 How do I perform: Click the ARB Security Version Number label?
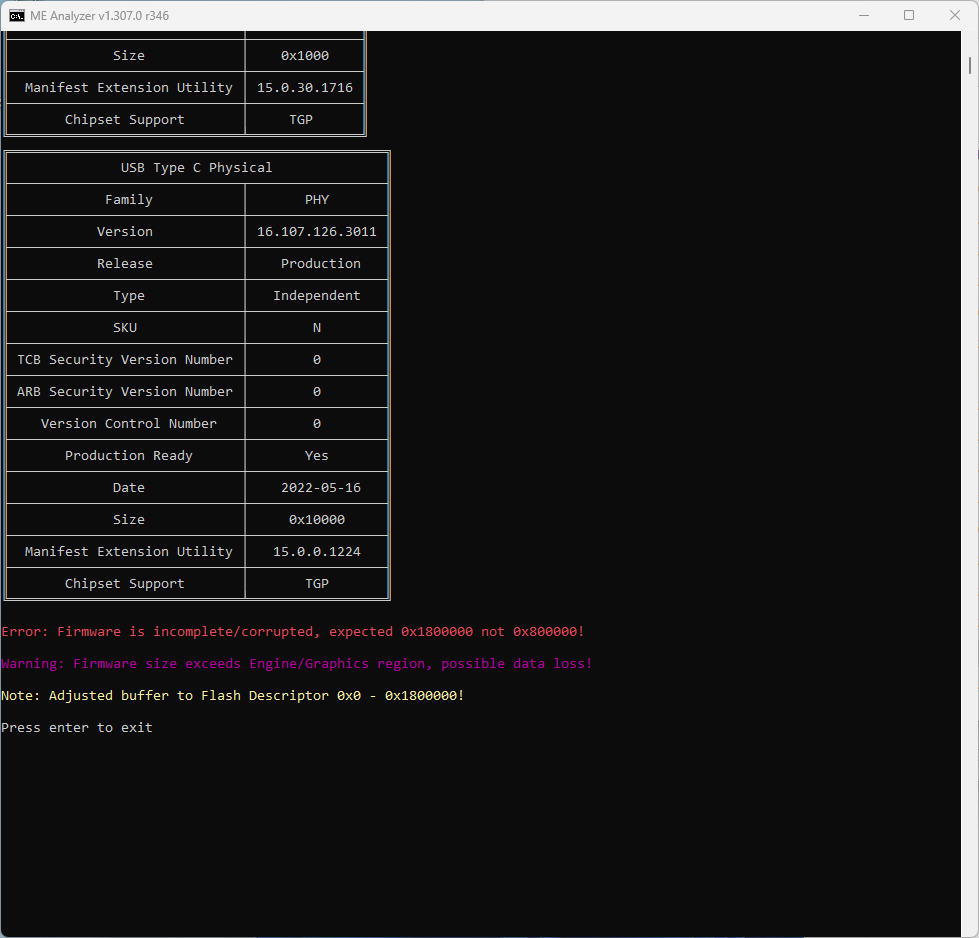125,392
